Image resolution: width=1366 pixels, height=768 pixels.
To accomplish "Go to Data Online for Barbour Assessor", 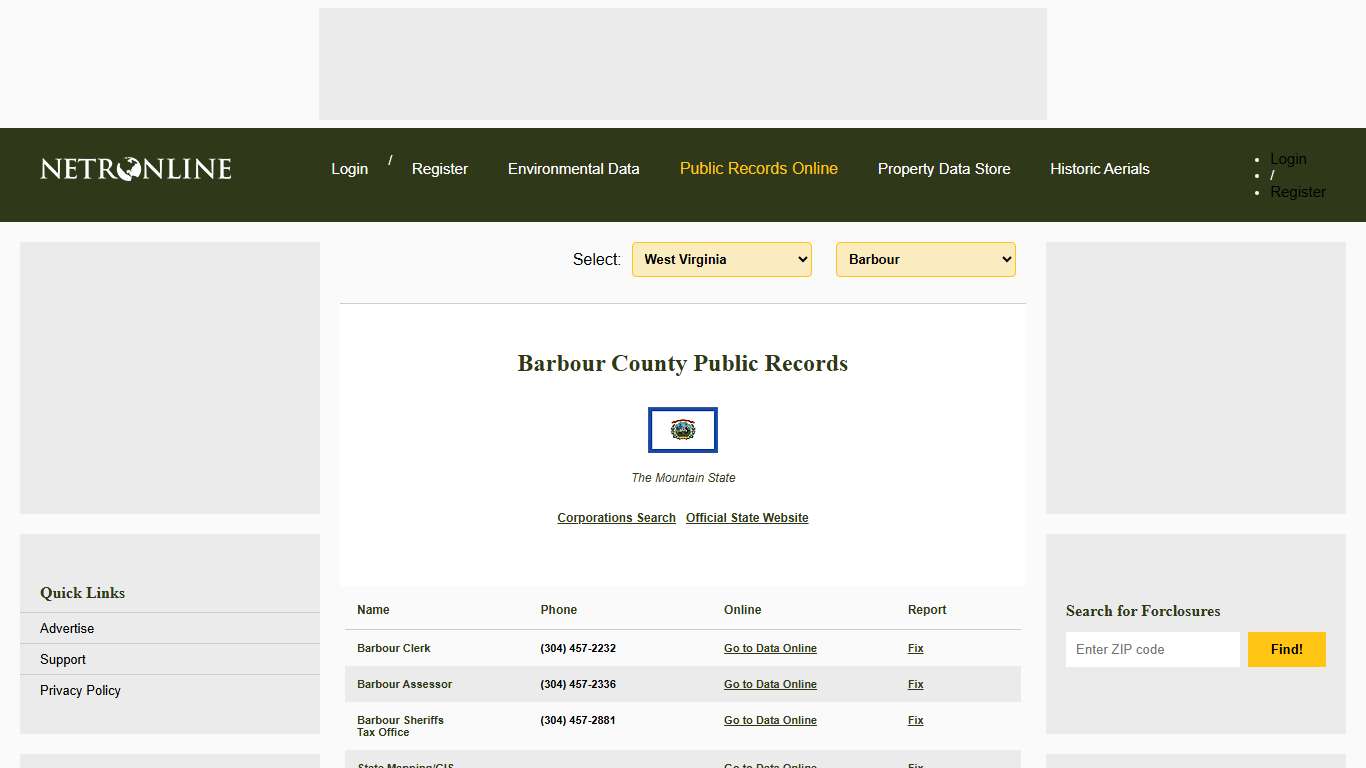I will (770, 684).
